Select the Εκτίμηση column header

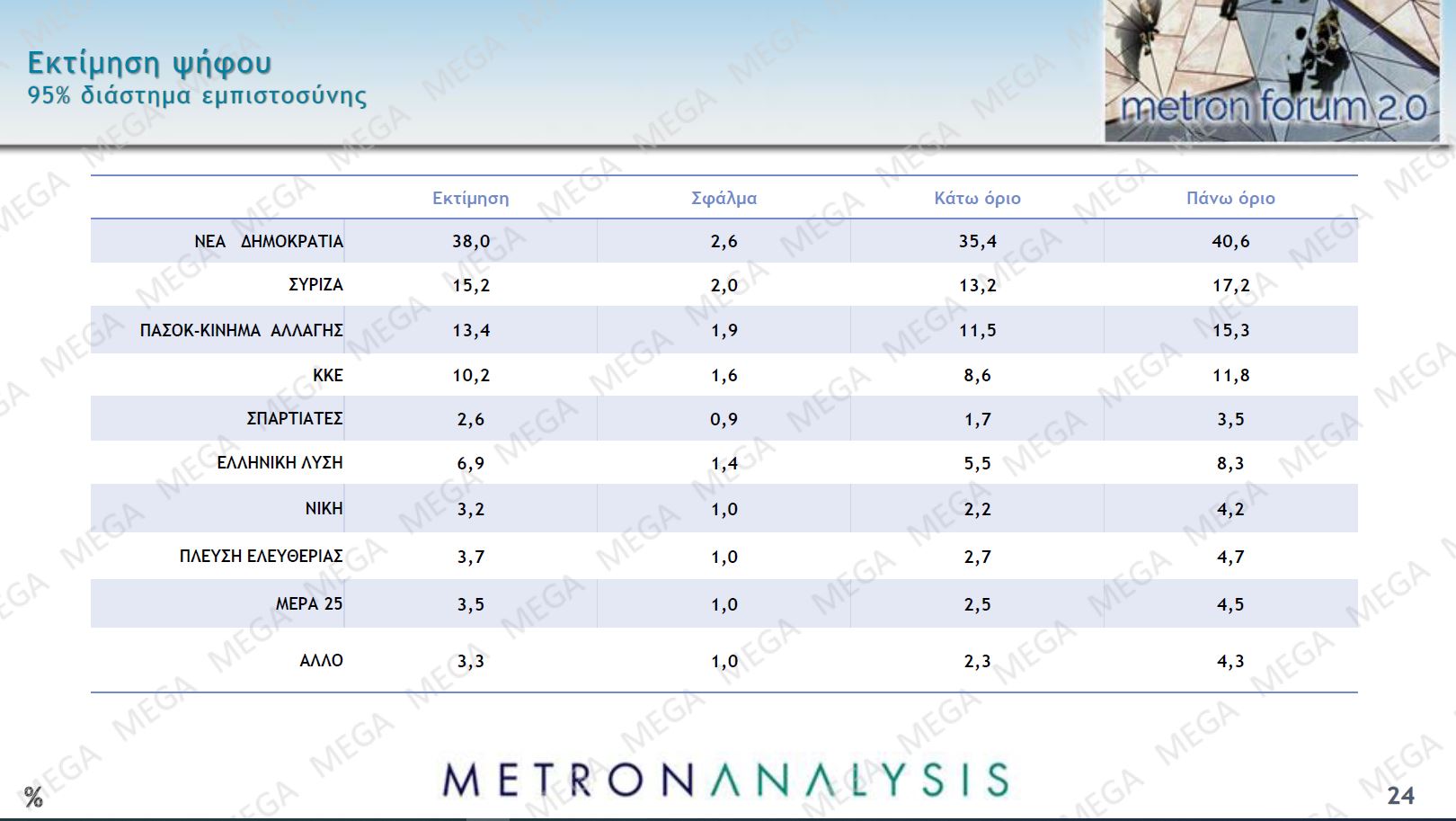(470, 198)
